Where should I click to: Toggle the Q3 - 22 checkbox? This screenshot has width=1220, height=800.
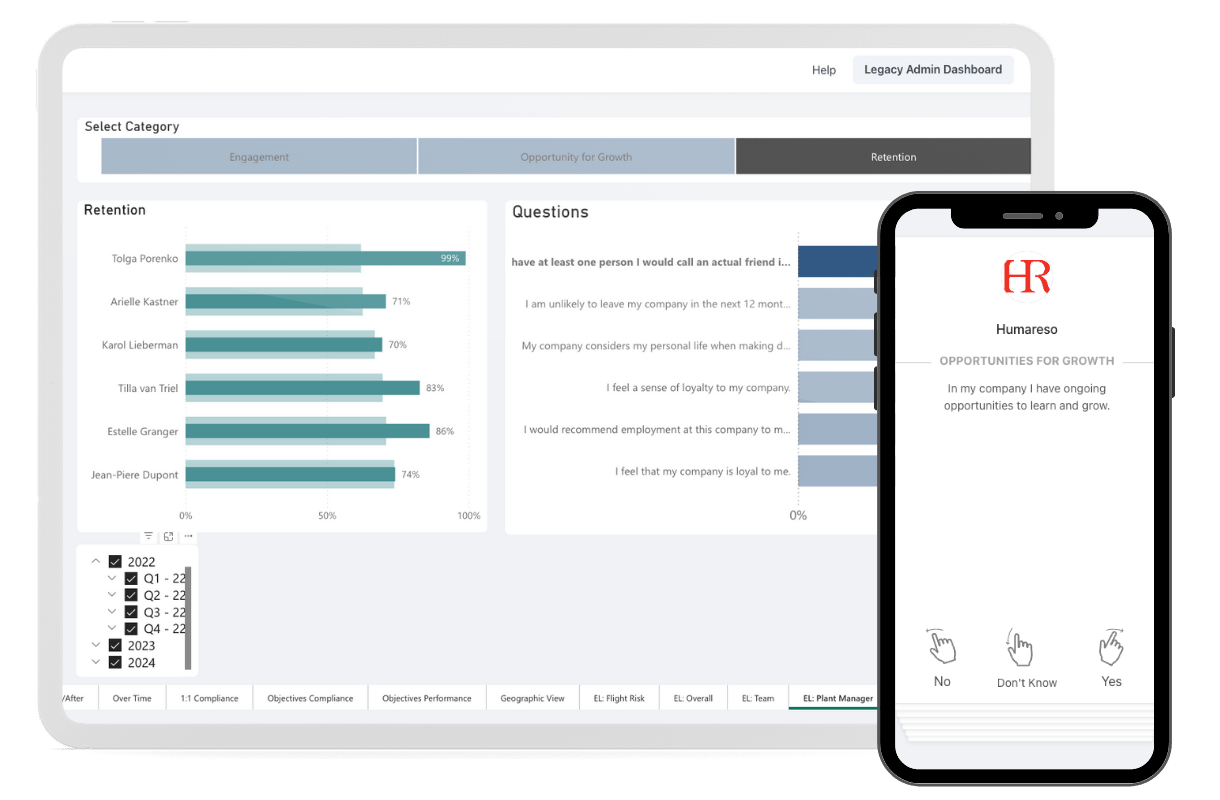[131, 612]
